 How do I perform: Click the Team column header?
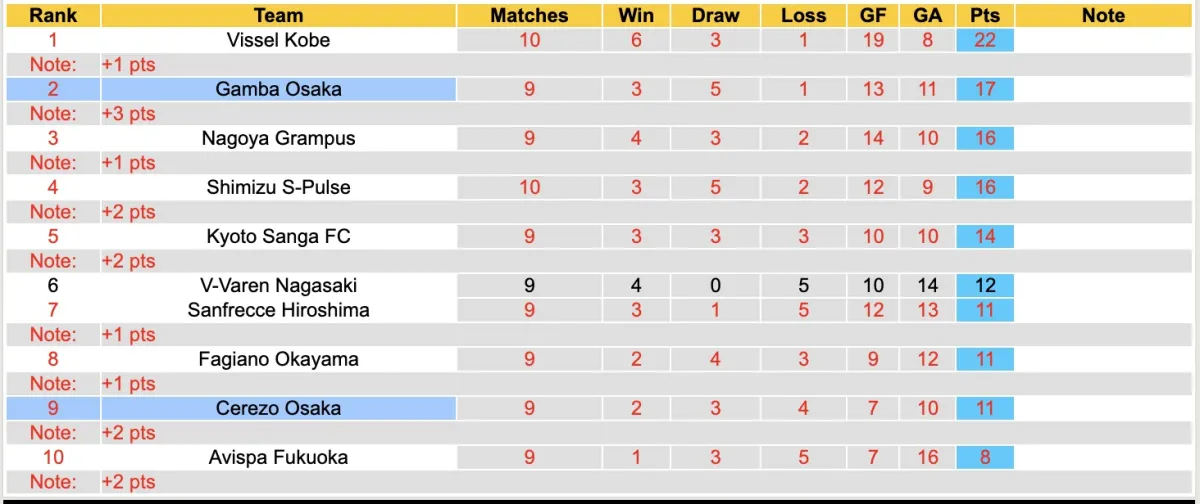(x=278, y=16)
